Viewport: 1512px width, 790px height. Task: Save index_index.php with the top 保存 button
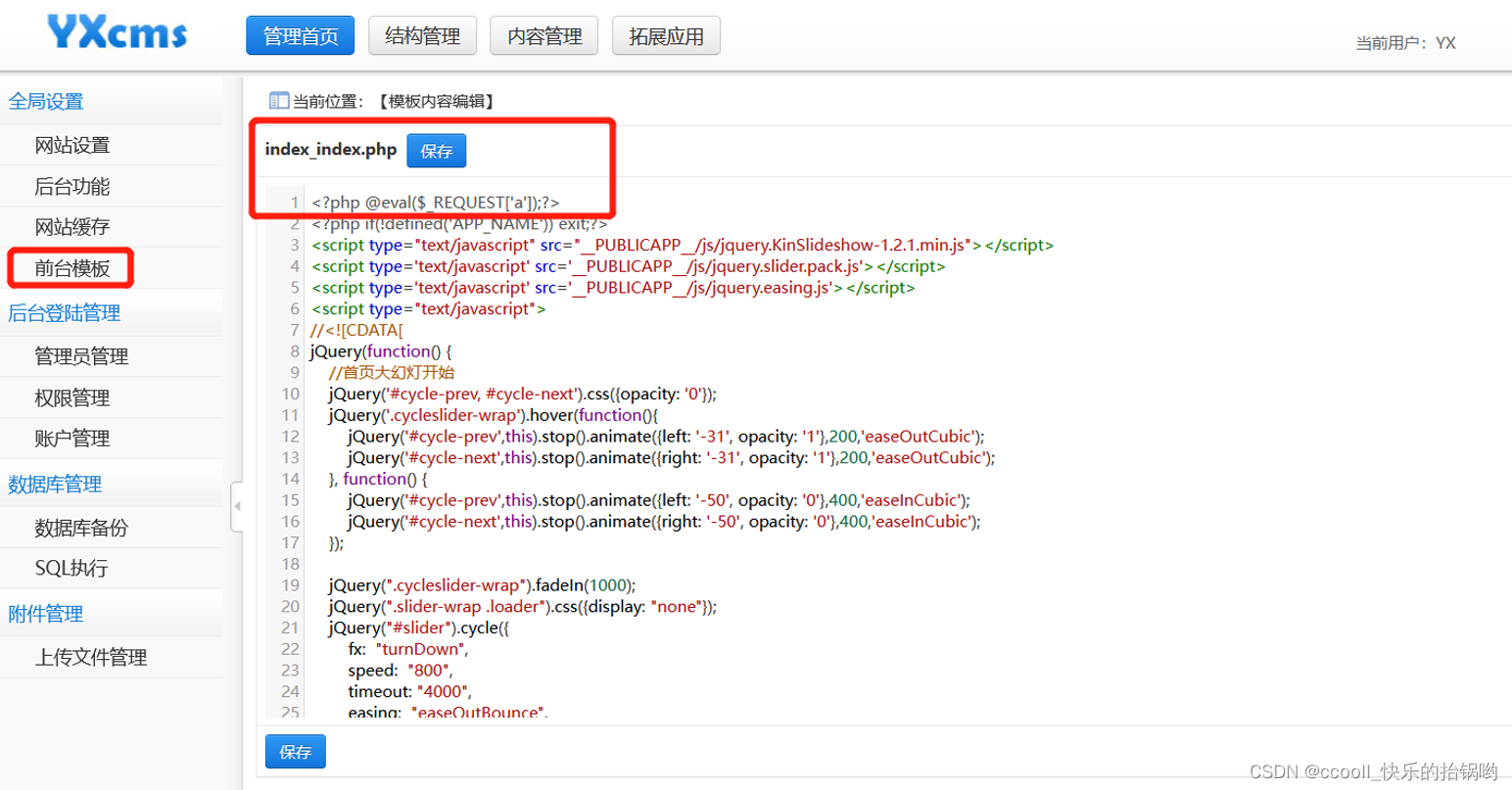[437, 151]
